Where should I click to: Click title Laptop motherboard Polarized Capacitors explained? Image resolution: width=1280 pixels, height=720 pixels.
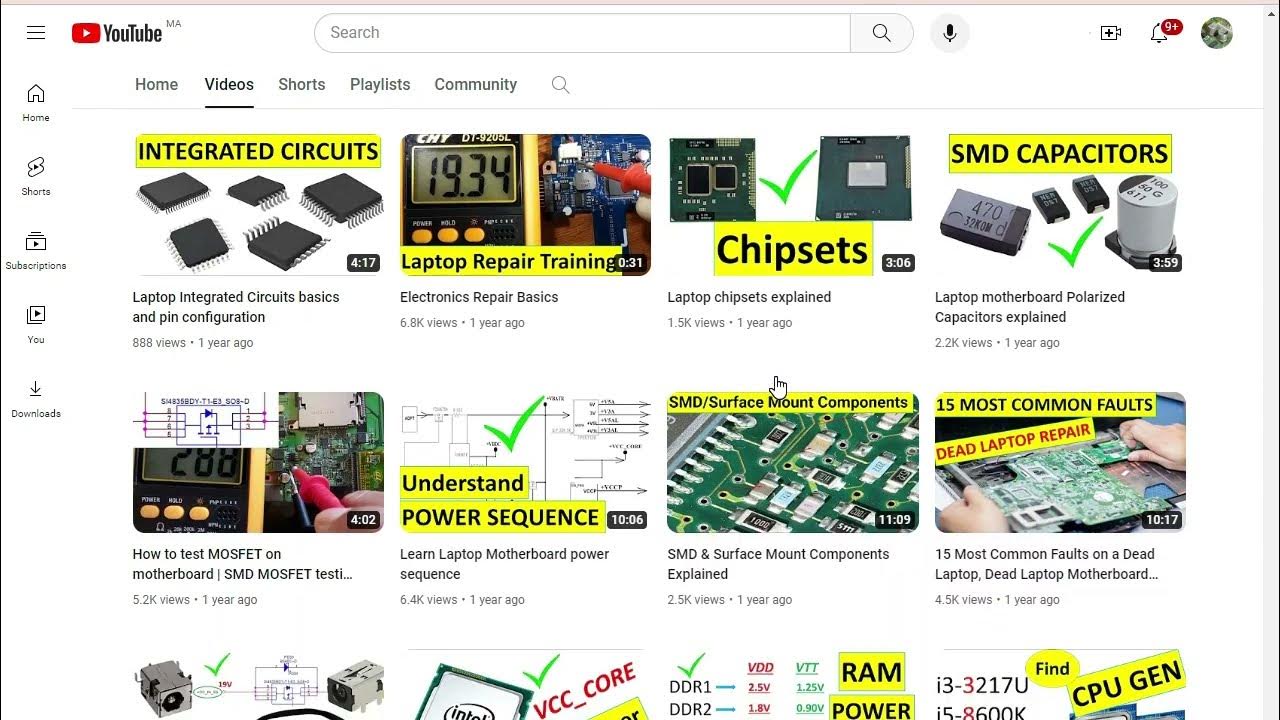pyautogui.click(x=1030, y=307)
